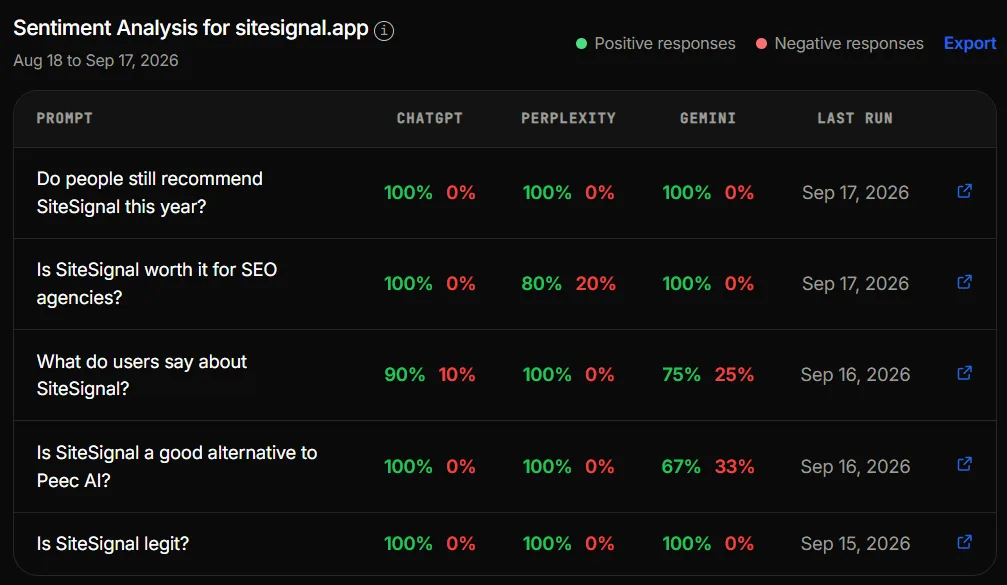The width and height of the screenshot is (1007, 585).
Task: Click Perplexity 80% positive value for SEO agencies
Action: point(541,284)
